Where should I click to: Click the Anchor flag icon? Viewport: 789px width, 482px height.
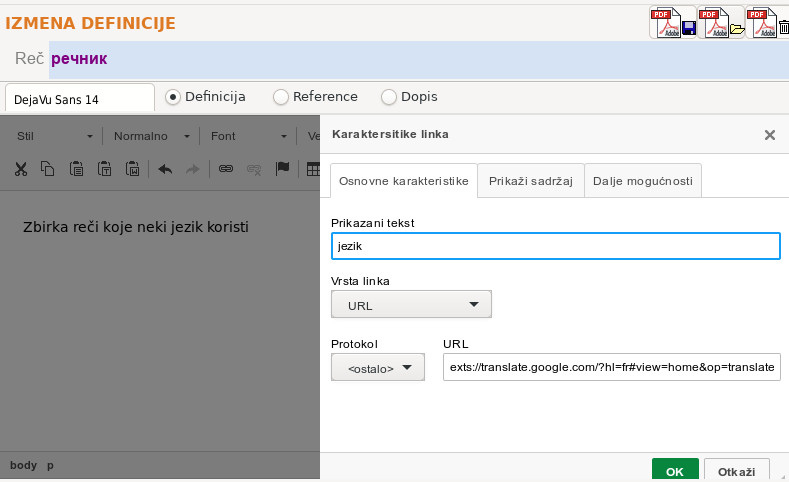pos(282,169)
